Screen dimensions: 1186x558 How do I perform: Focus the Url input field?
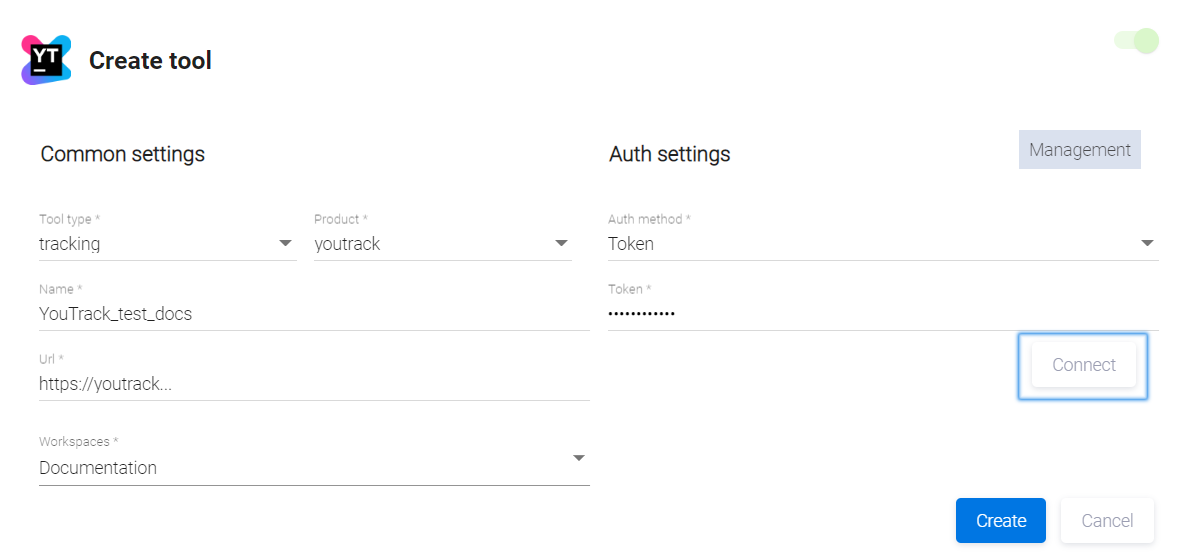pyautogui.click(x=313, y=383)
